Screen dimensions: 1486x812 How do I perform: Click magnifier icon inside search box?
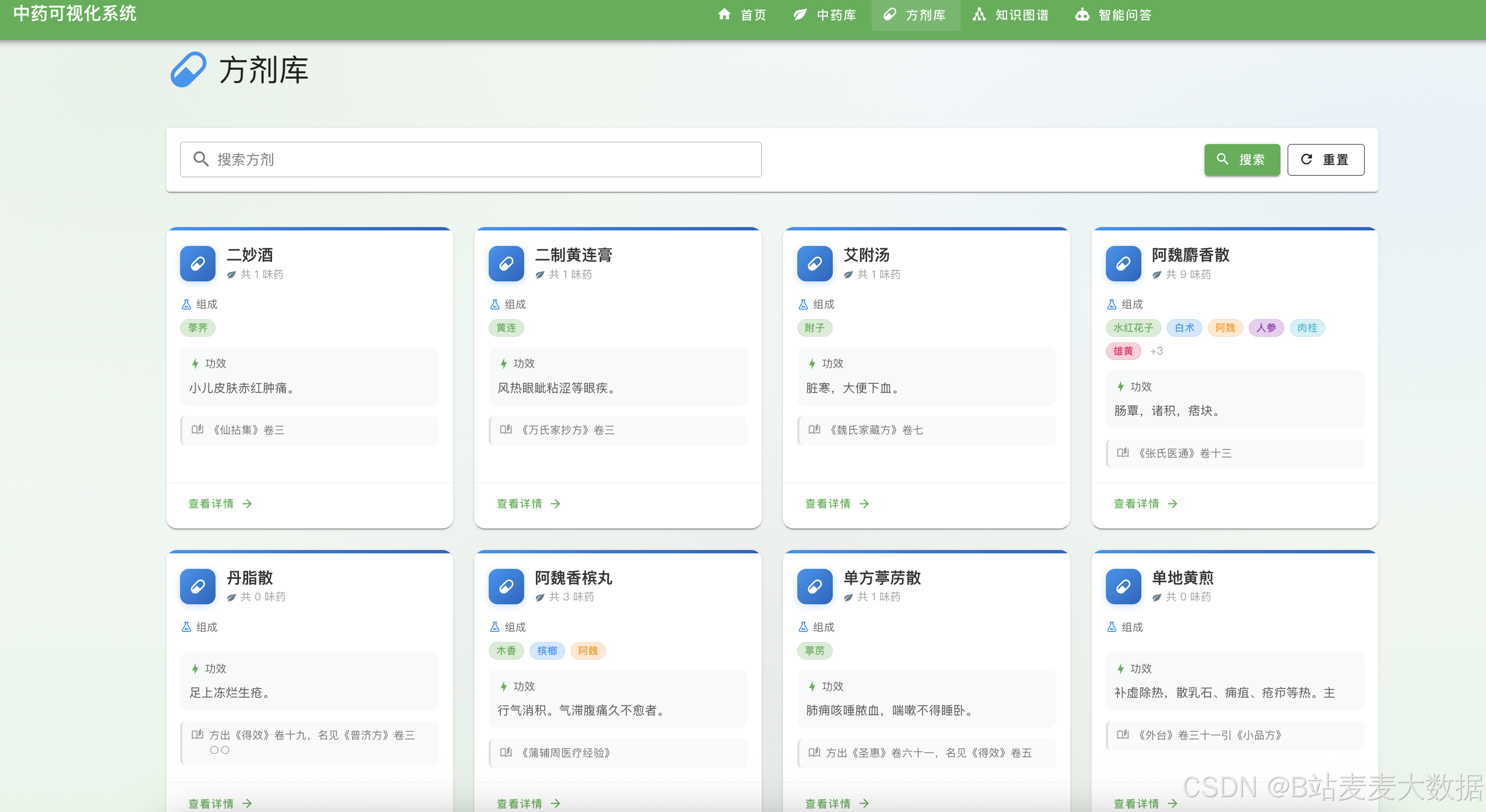click(201, 159)
